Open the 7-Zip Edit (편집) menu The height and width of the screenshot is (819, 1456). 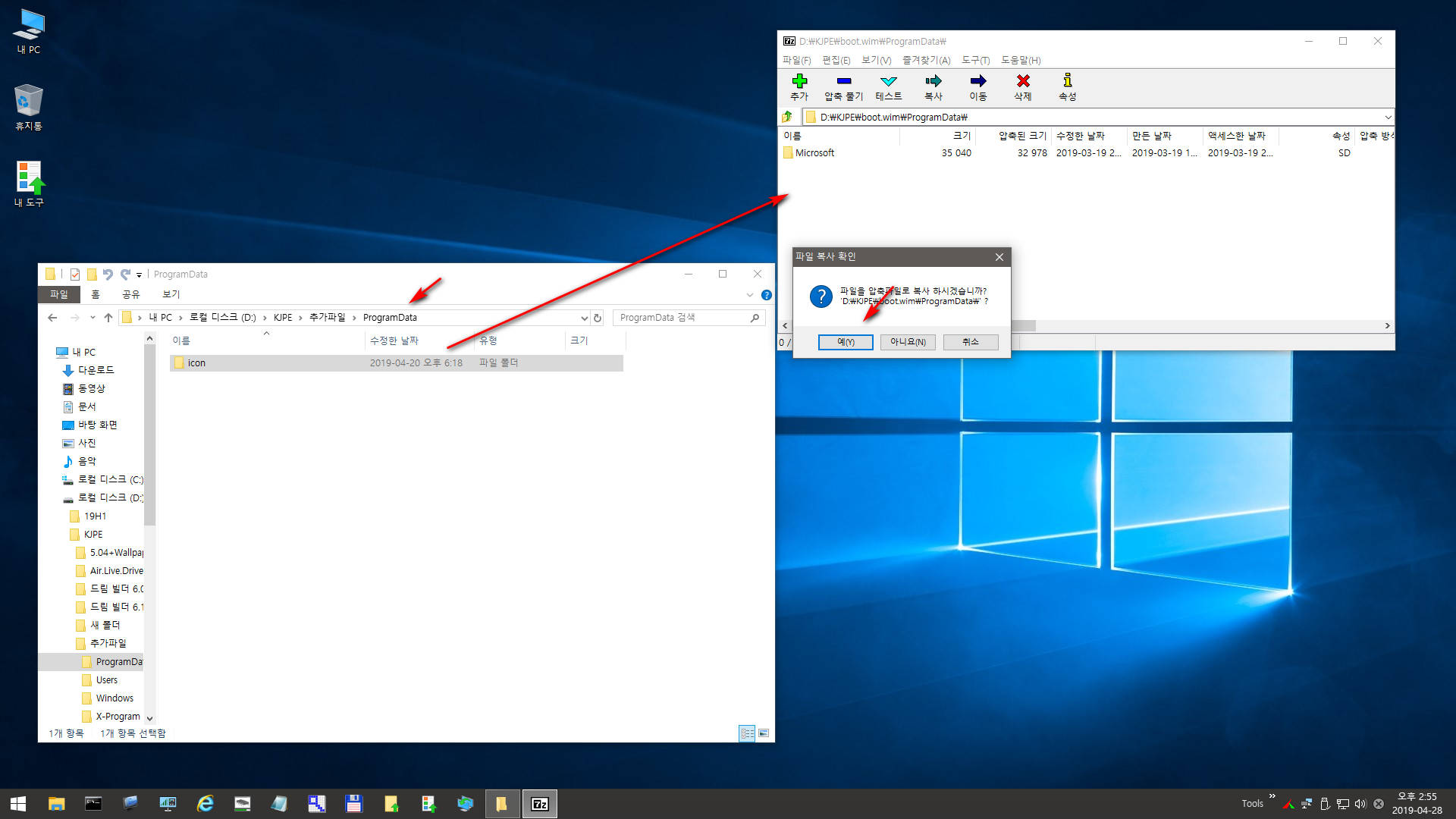click(x=836, y=60)
